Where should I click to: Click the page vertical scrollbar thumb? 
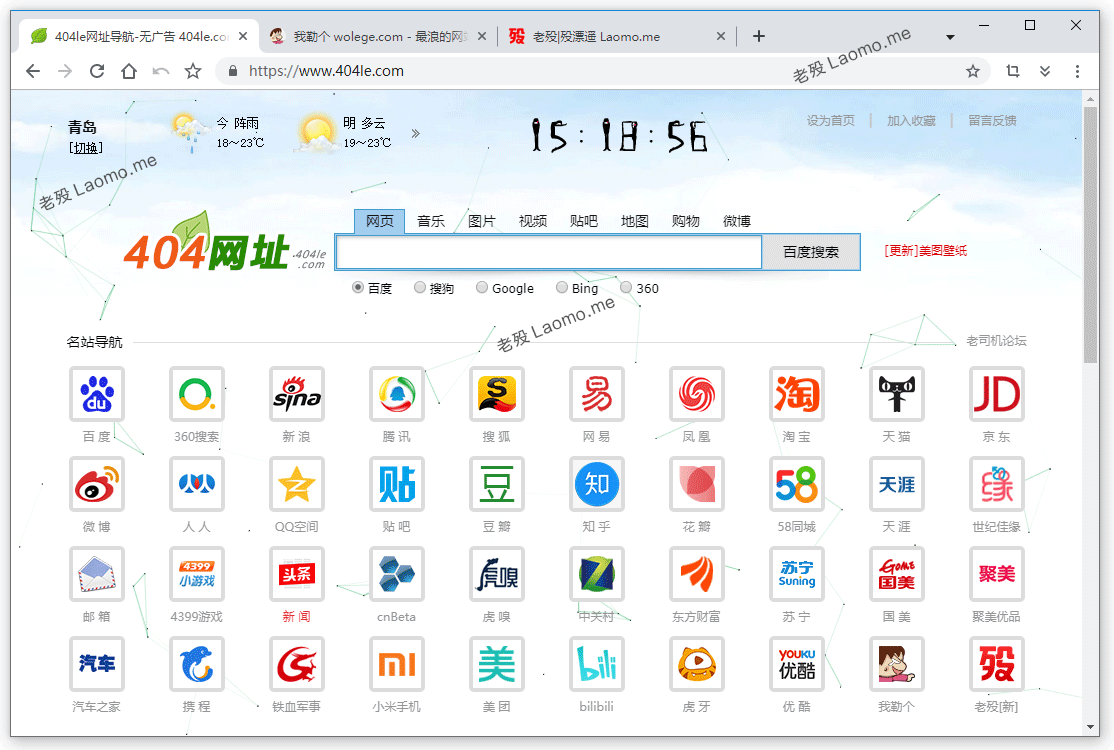click(1091, 234)
